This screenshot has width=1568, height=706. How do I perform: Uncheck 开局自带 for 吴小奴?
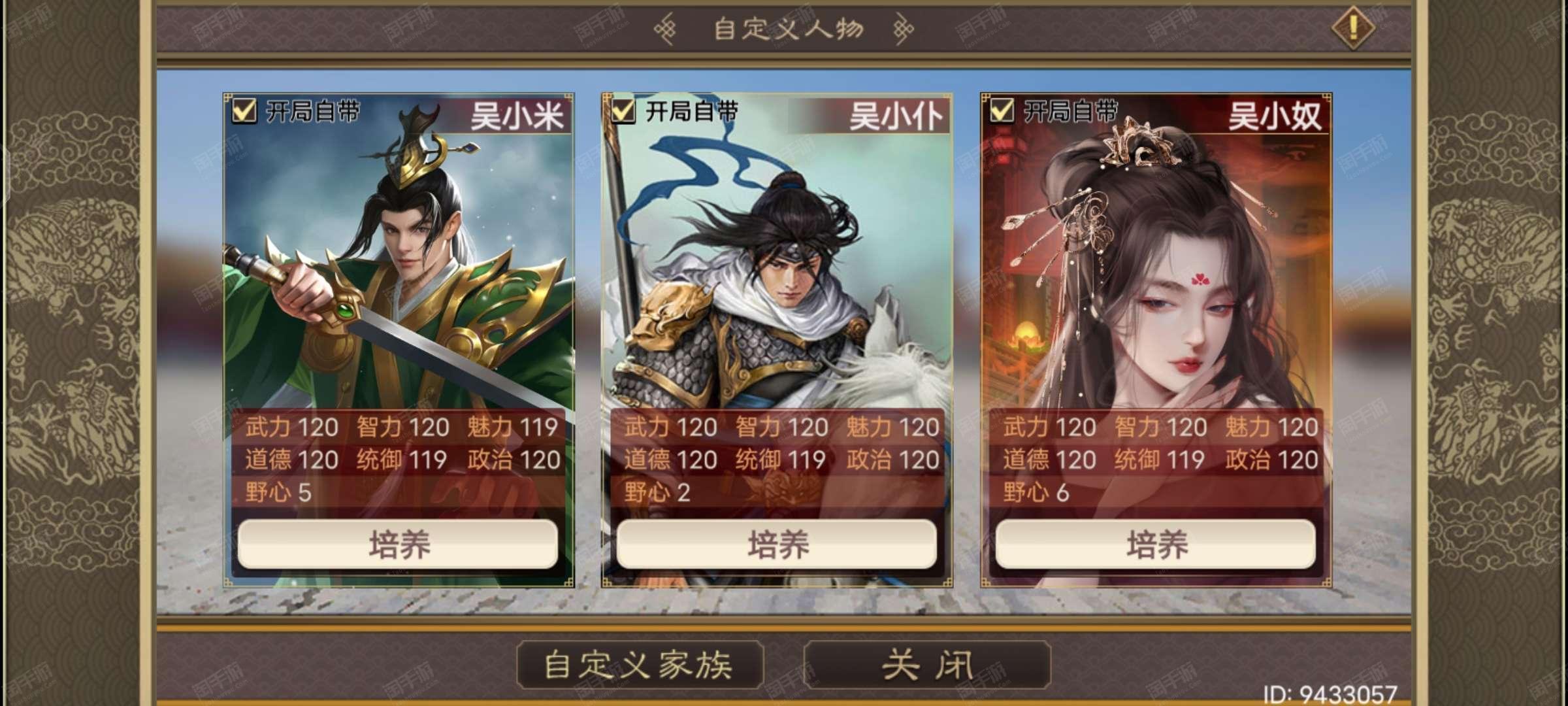tap(1002, 110)
